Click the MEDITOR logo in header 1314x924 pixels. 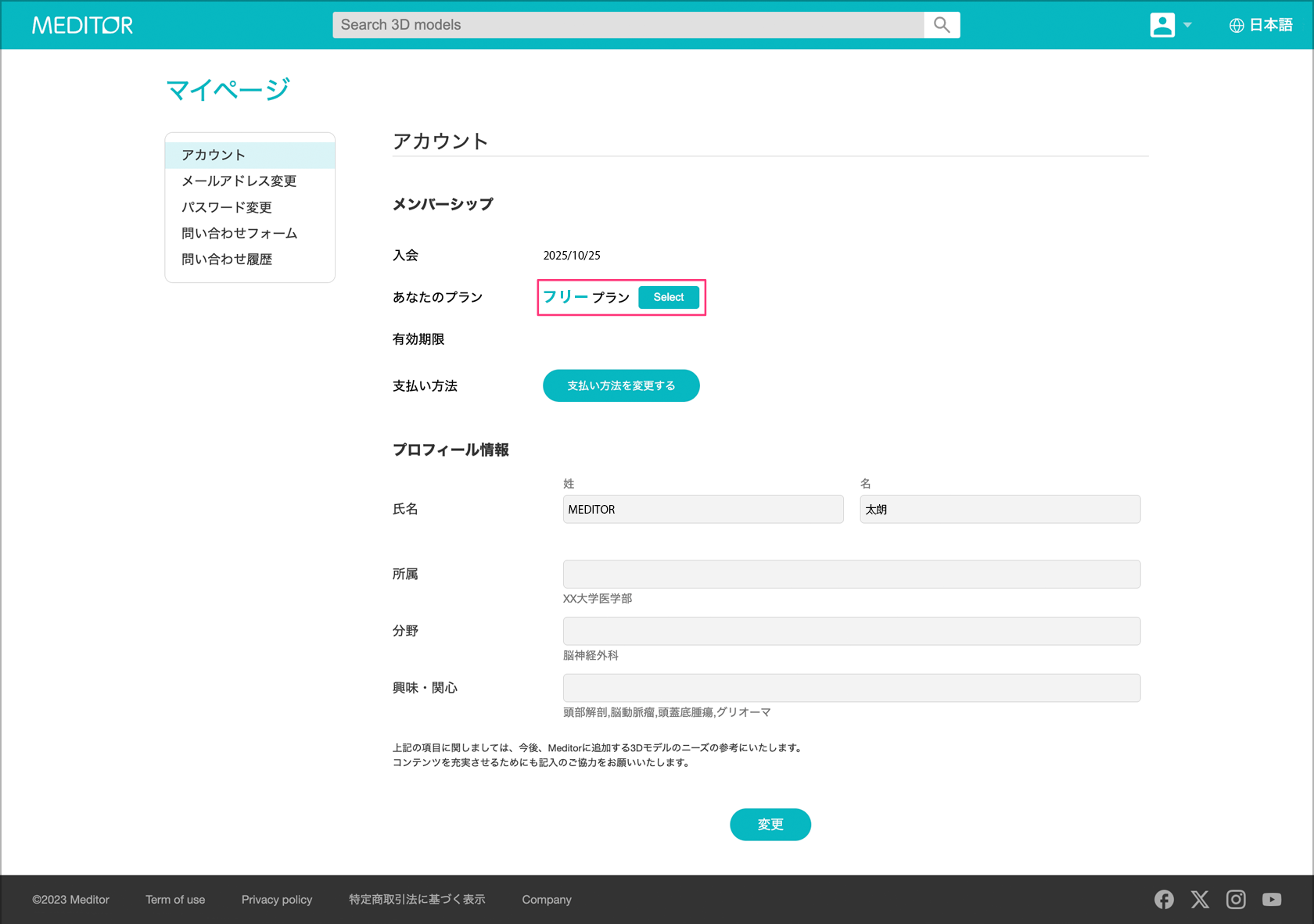pos(82,25)
